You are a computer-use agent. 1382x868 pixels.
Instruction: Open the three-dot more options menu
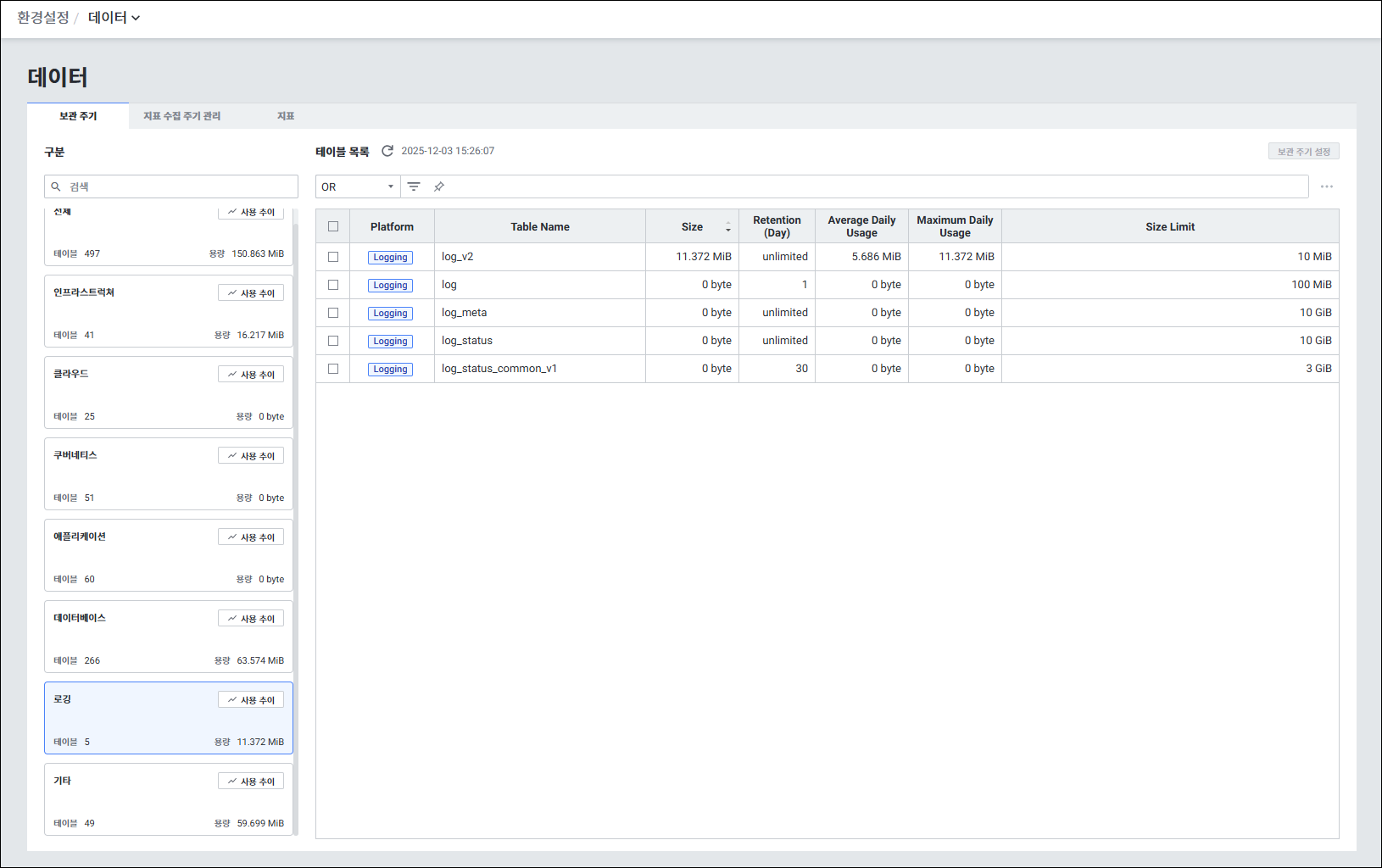coord(1326,186)
